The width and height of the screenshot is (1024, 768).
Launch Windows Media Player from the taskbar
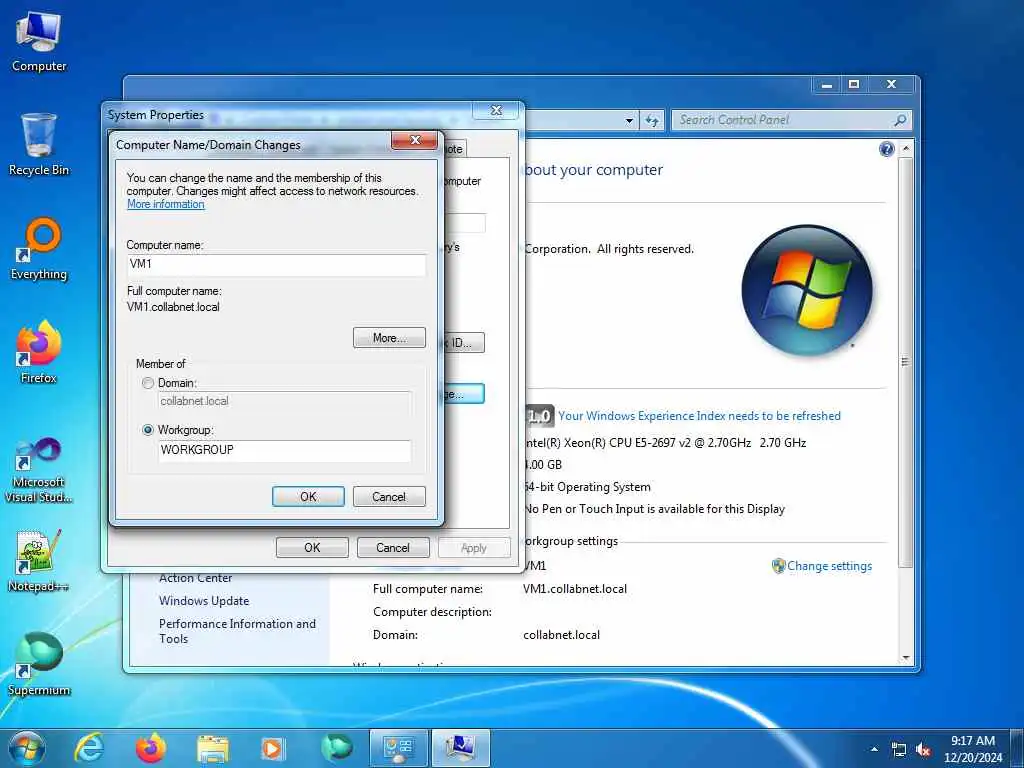coord(272,749)
